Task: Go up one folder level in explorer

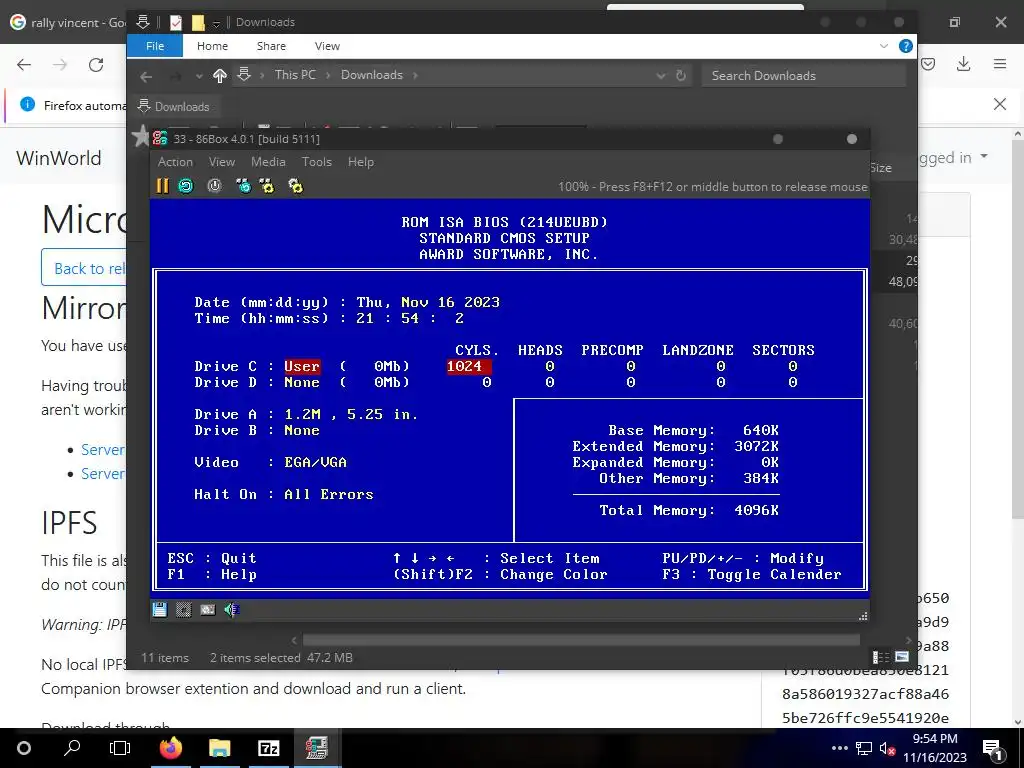Action: point(219,76)
